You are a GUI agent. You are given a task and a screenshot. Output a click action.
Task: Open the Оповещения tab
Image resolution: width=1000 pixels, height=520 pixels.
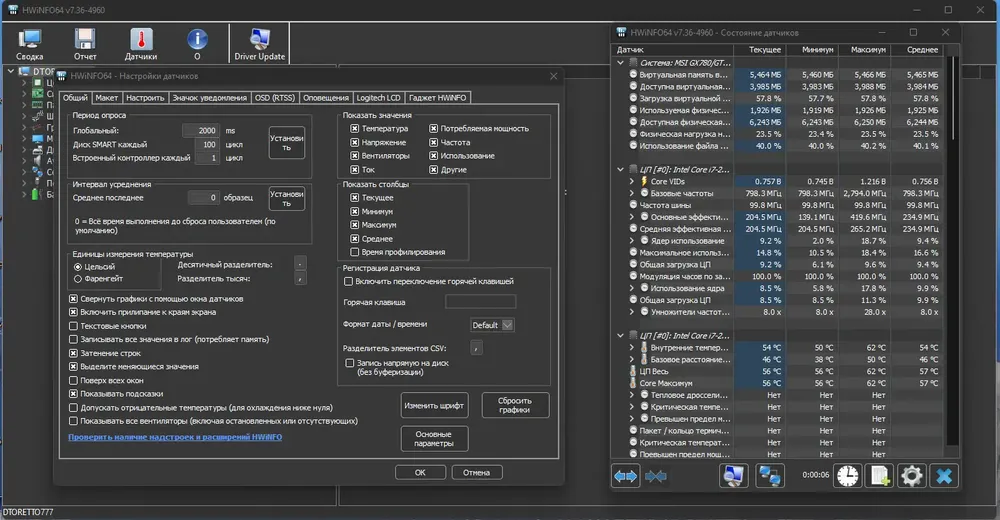pos(326,98)
